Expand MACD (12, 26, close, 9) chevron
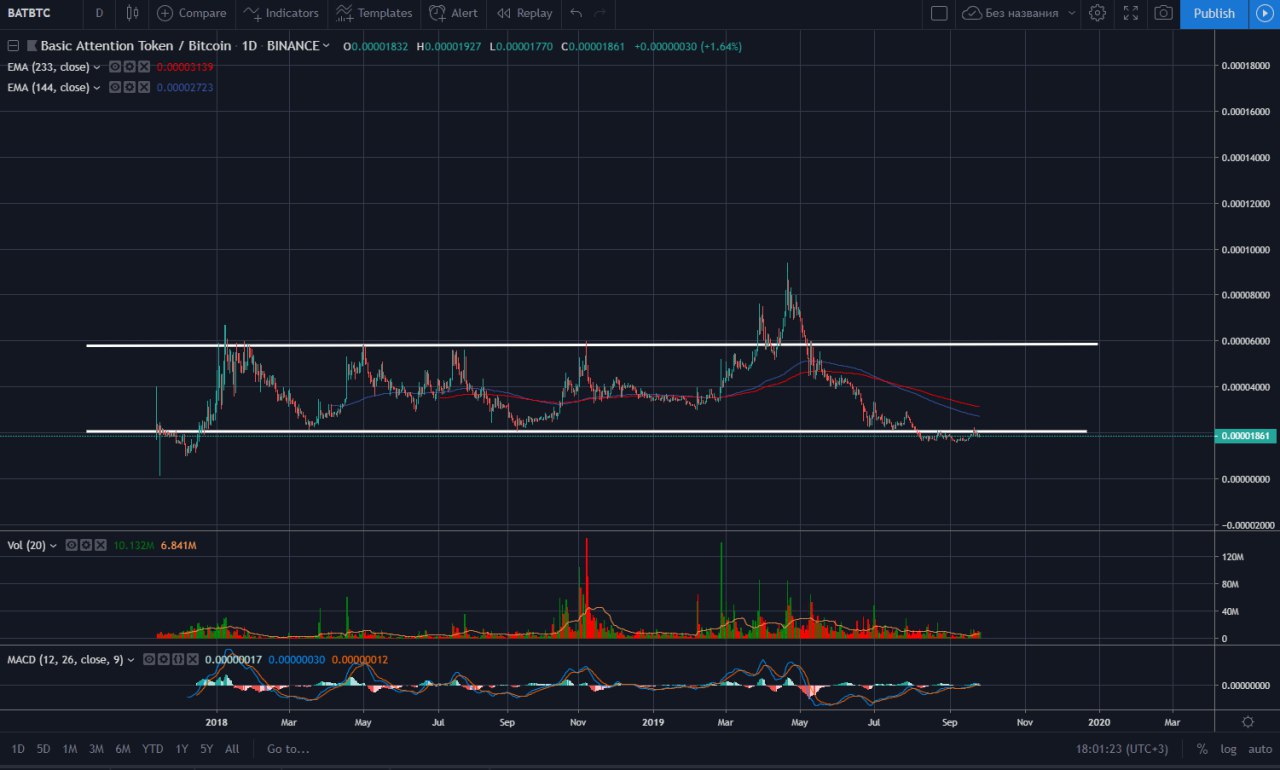The image size is (1280, 770). (131, 661)
